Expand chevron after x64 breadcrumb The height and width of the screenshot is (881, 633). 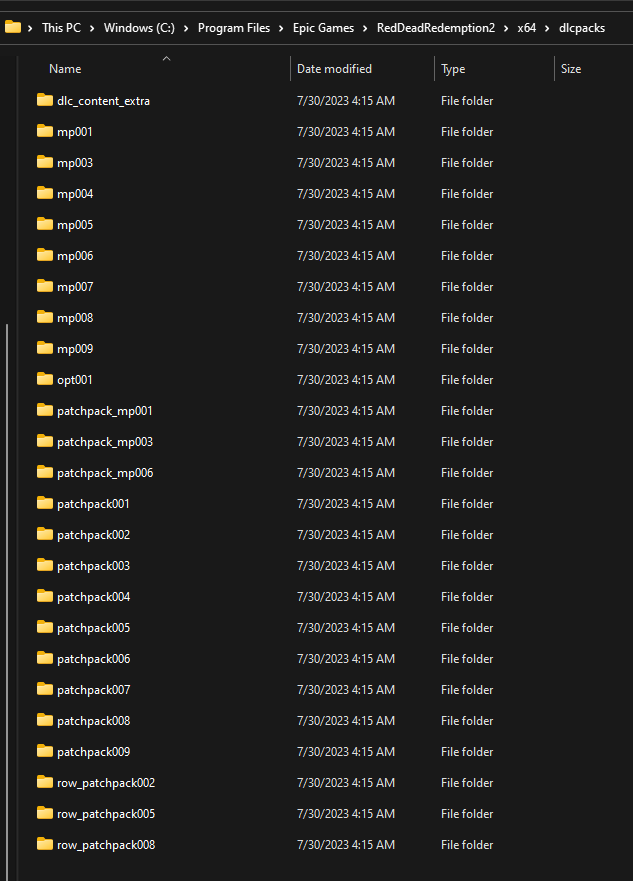547,28
